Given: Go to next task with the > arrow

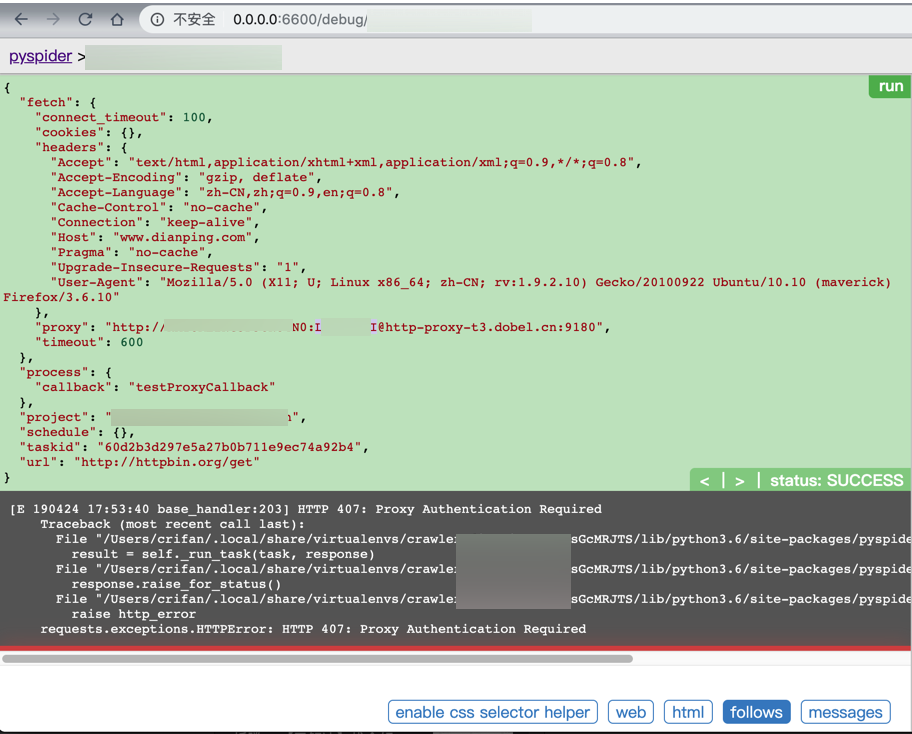Looking at the screenshot, I should pos(739,481).
